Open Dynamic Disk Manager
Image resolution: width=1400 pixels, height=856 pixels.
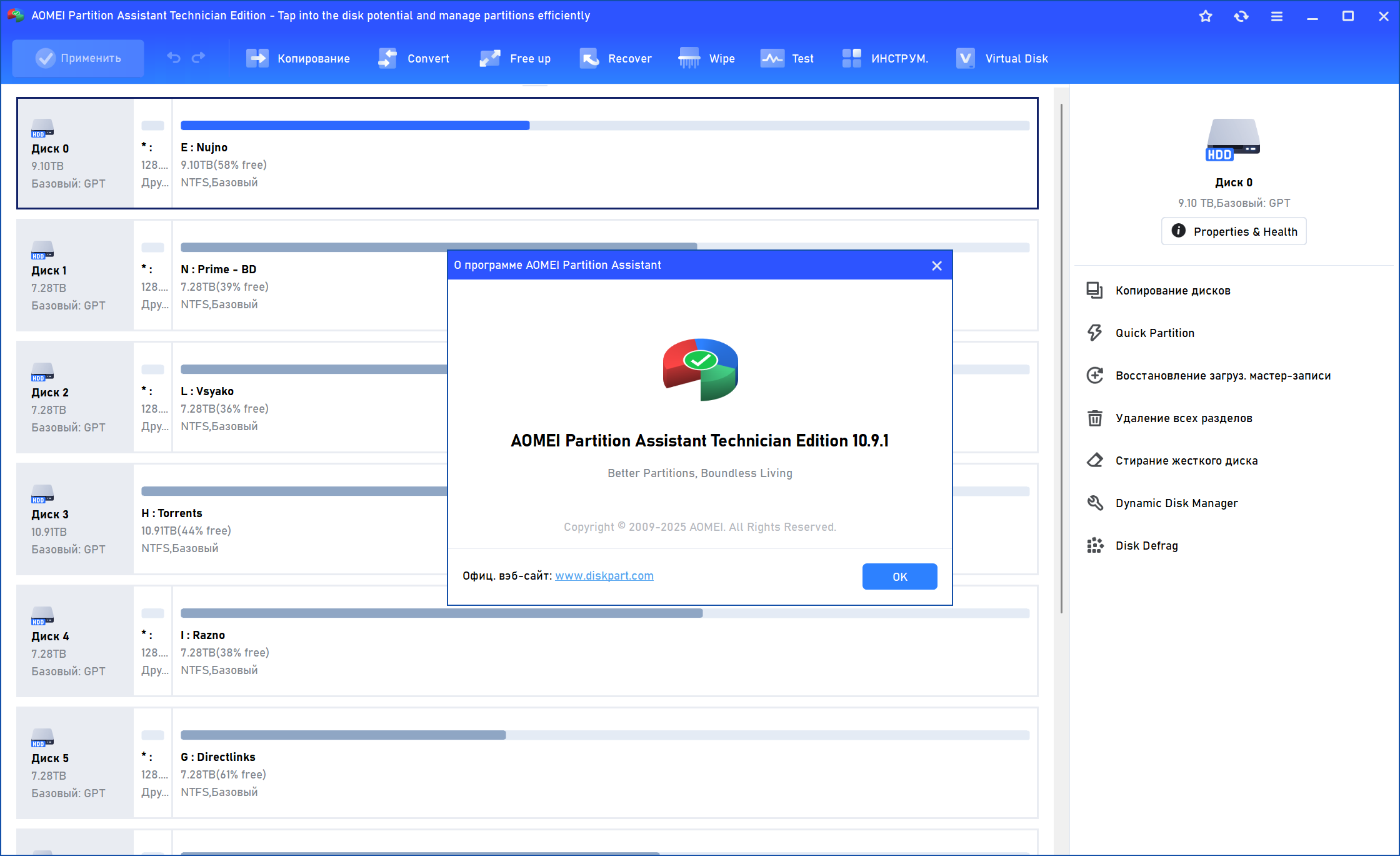coord(1176,503)
